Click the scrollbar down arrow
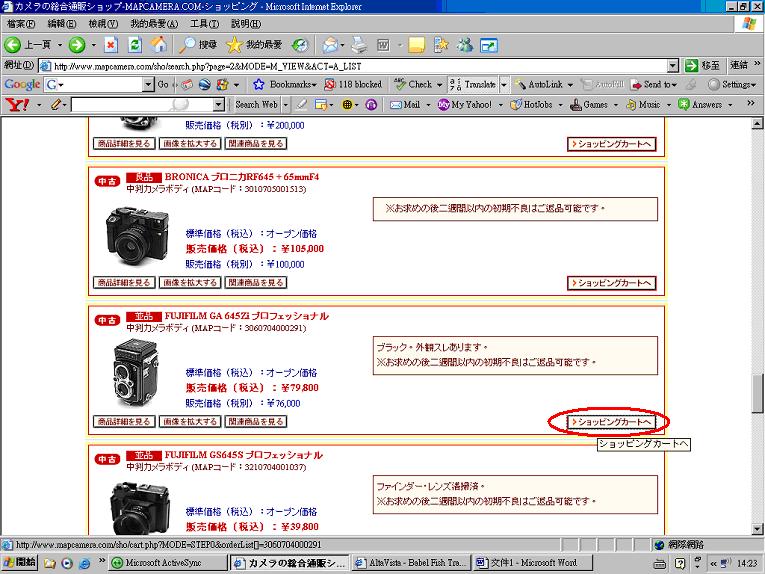The width and height of the screenshot is (765, 574). pyautogui.click(x=757, y=529)
